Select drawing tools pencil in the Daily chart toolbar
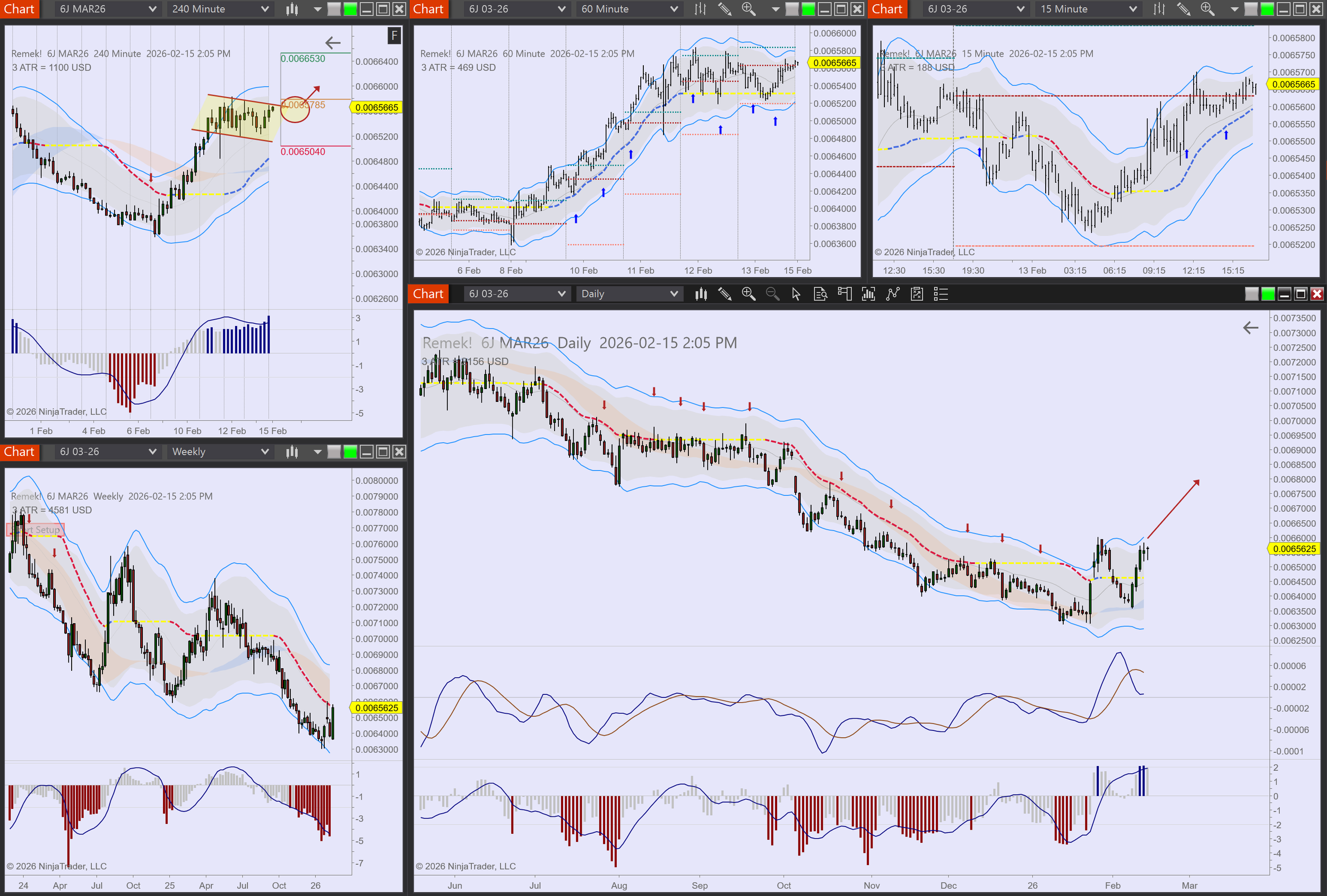 (725, 294)
